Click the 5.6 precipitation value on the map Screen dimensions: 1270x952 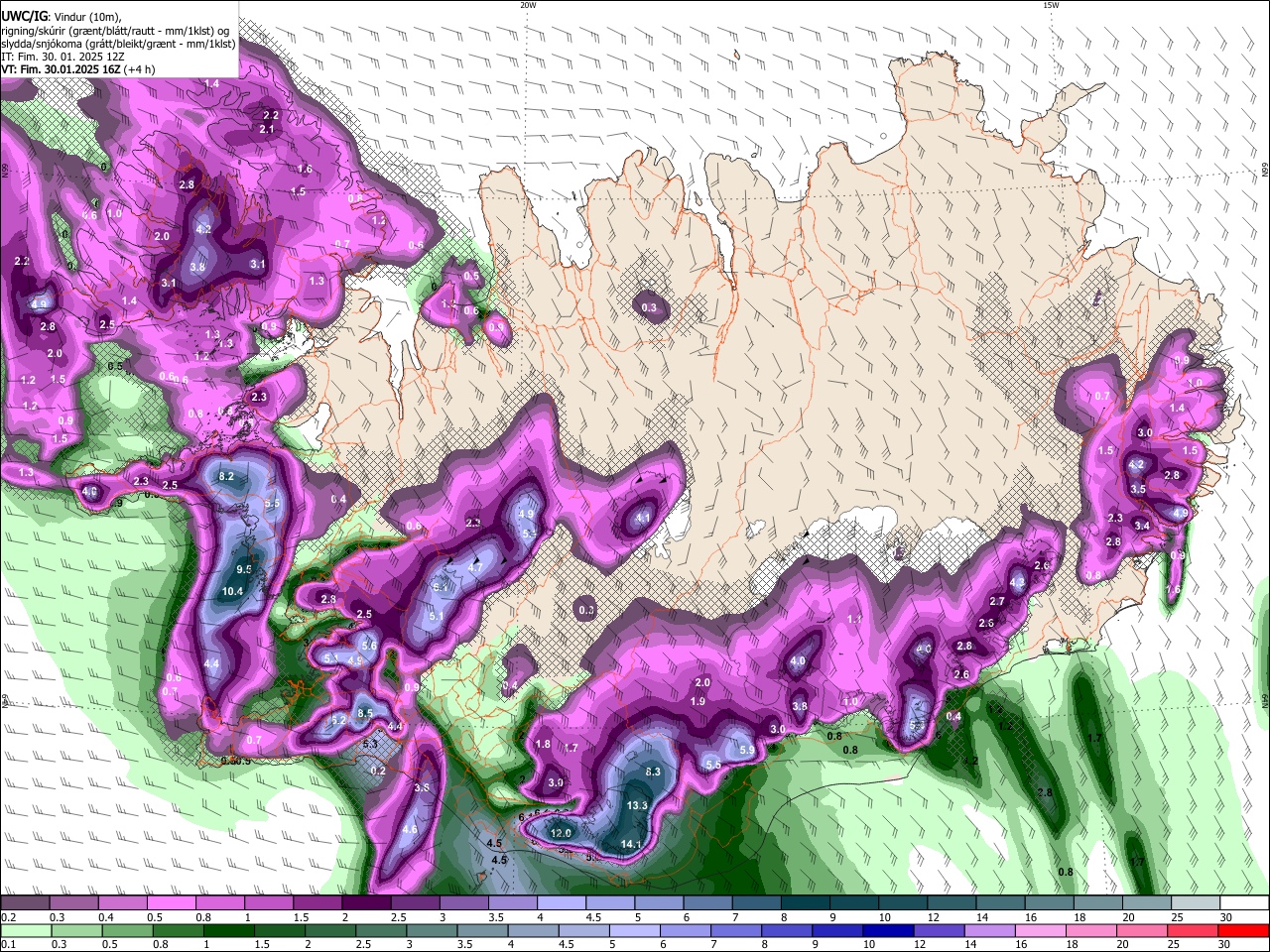pyautogui.click(x=369, y=646)
